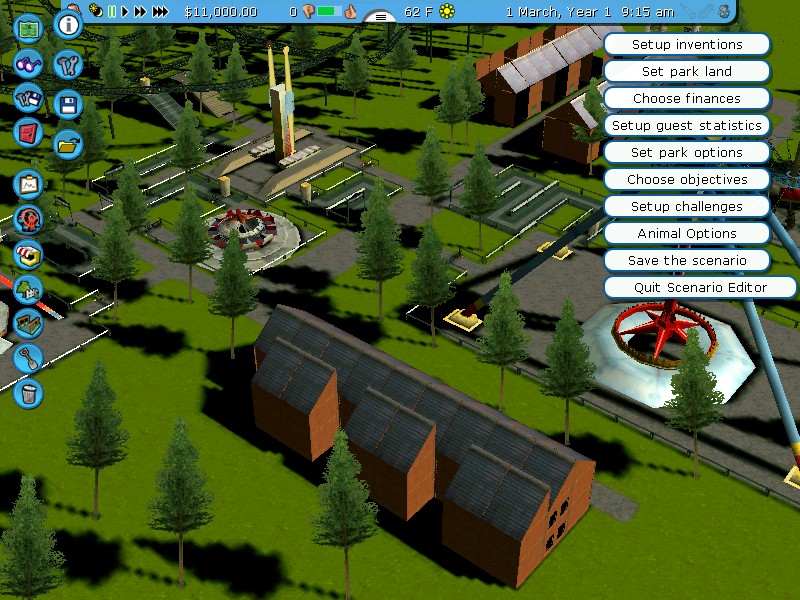
Task: Open Choose objectives
Action: [687, 180]
